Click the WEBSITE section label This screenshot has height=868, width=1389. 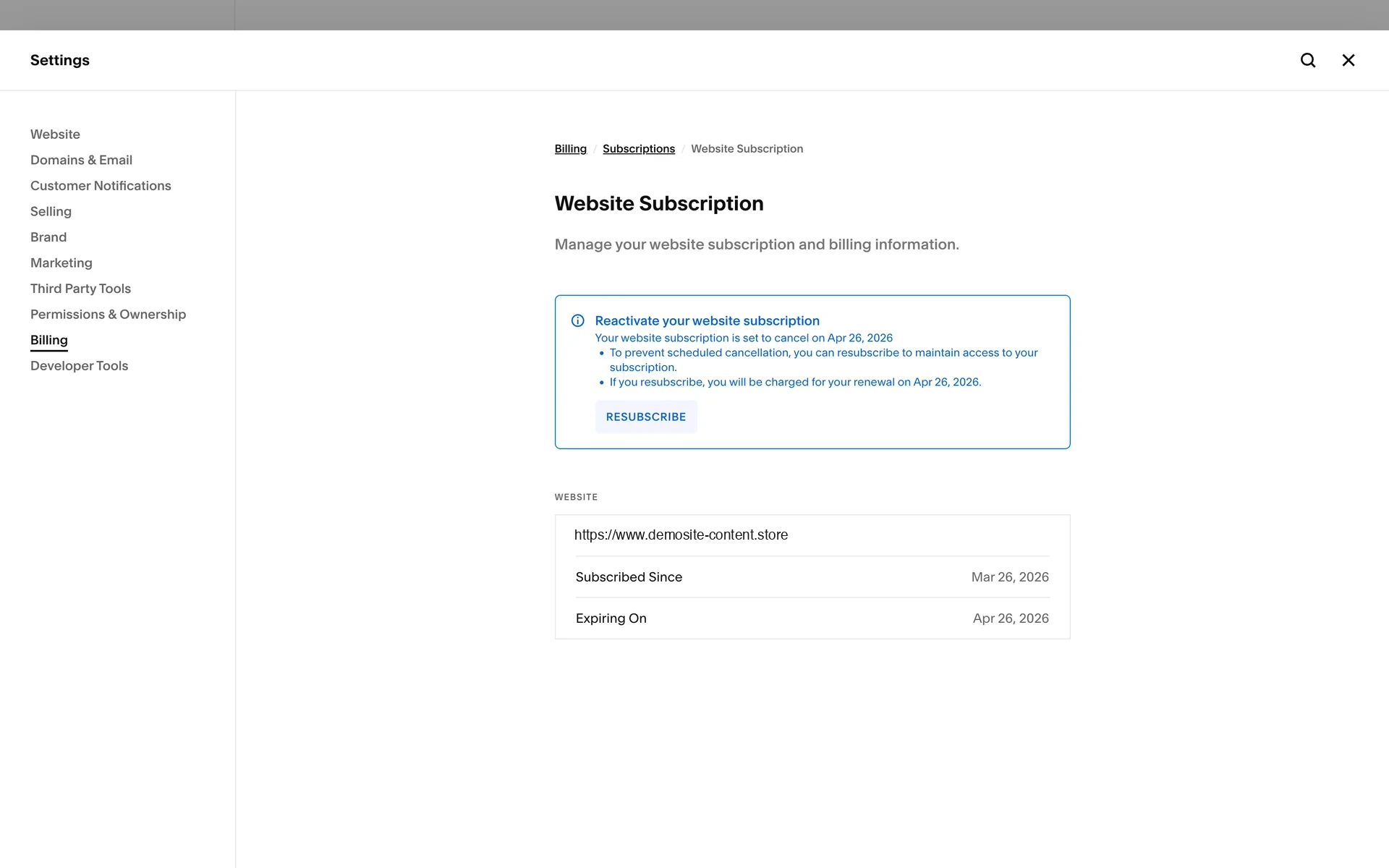(x=576, y=497)
